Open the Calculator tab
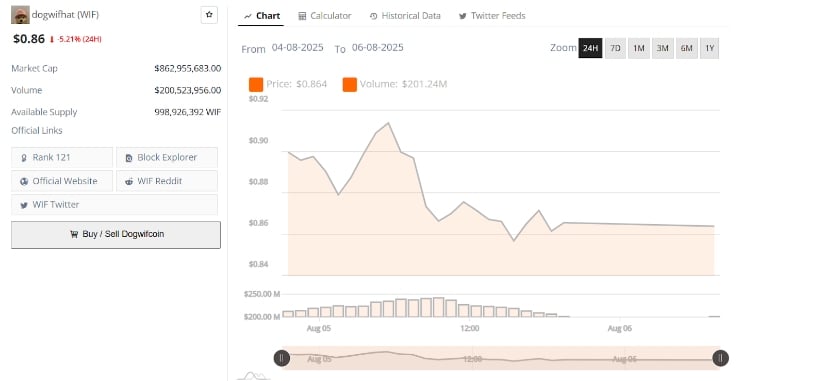This screenshot has height=381, width=825. pos(325,16)
